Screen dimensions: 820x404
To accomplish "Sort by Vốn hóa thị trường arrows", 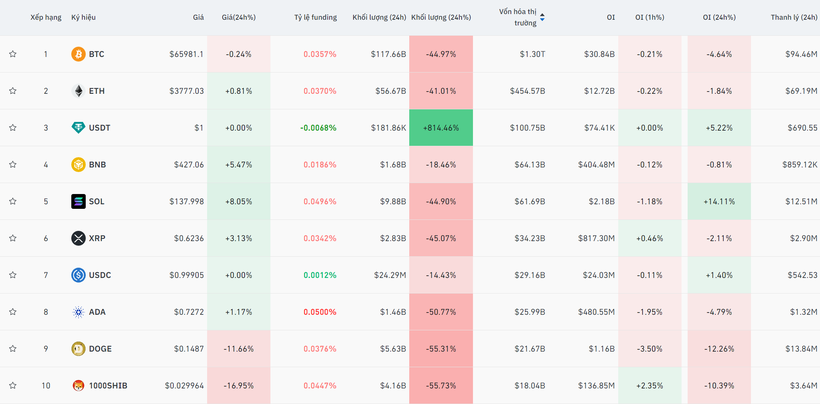I will click(542, 17).
